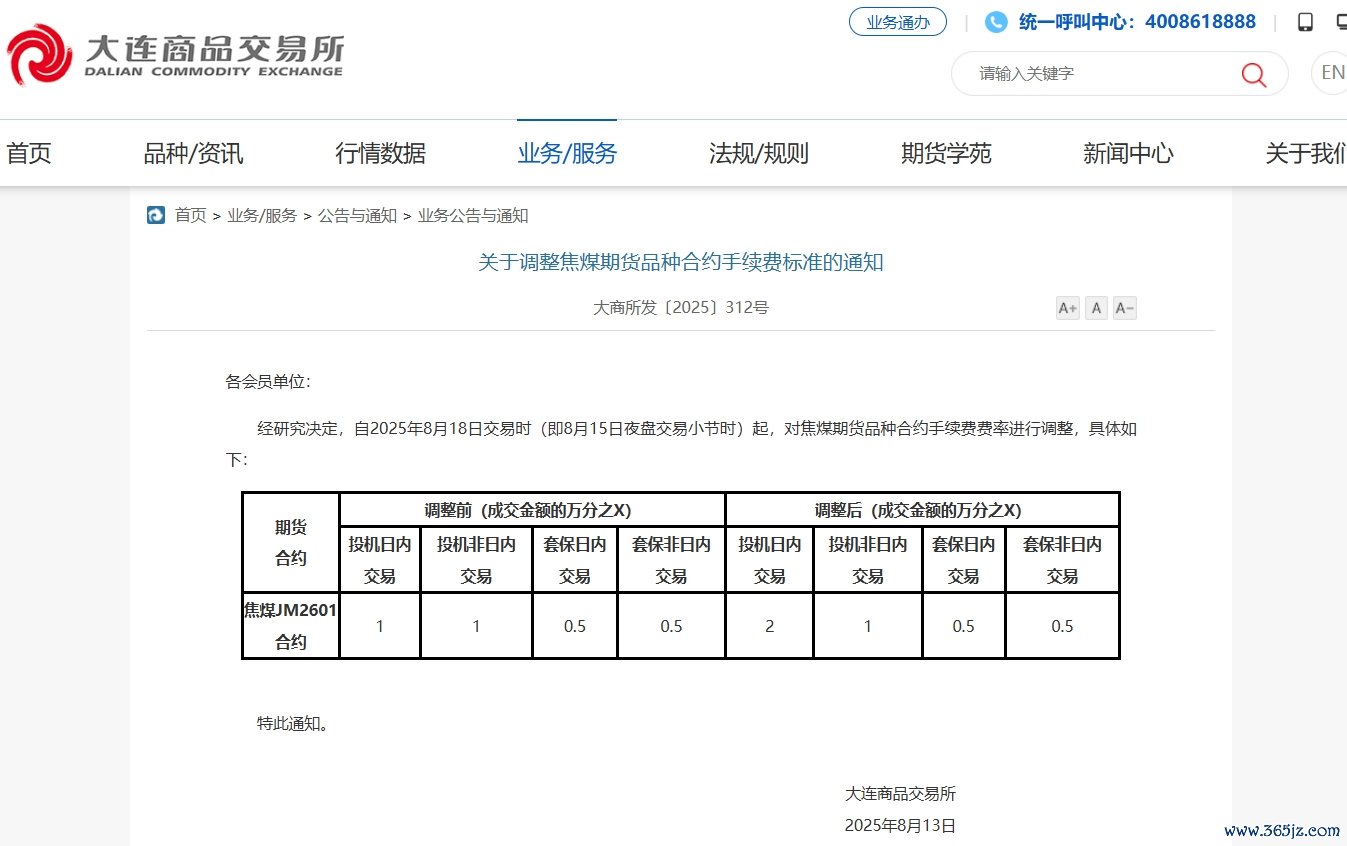Click the blue phone call-center icon
Screen dimensions: 1347x846
click(996, 22)
